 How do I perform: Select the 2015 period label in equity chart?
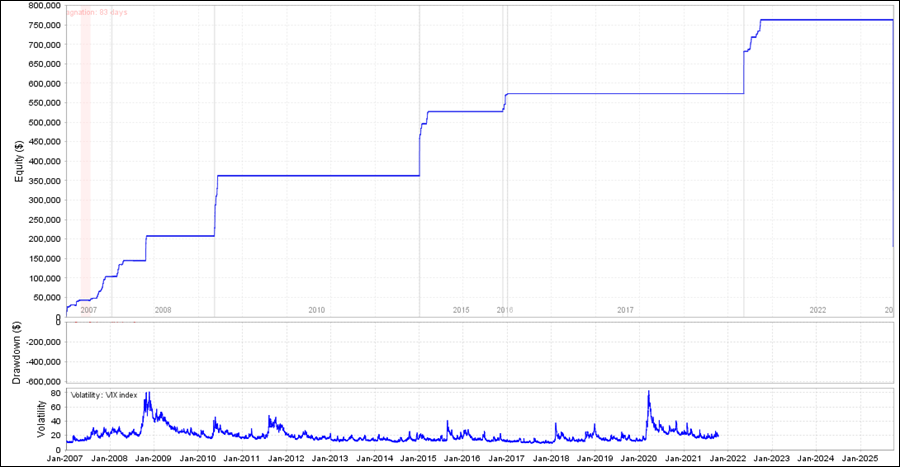(461, 311)
